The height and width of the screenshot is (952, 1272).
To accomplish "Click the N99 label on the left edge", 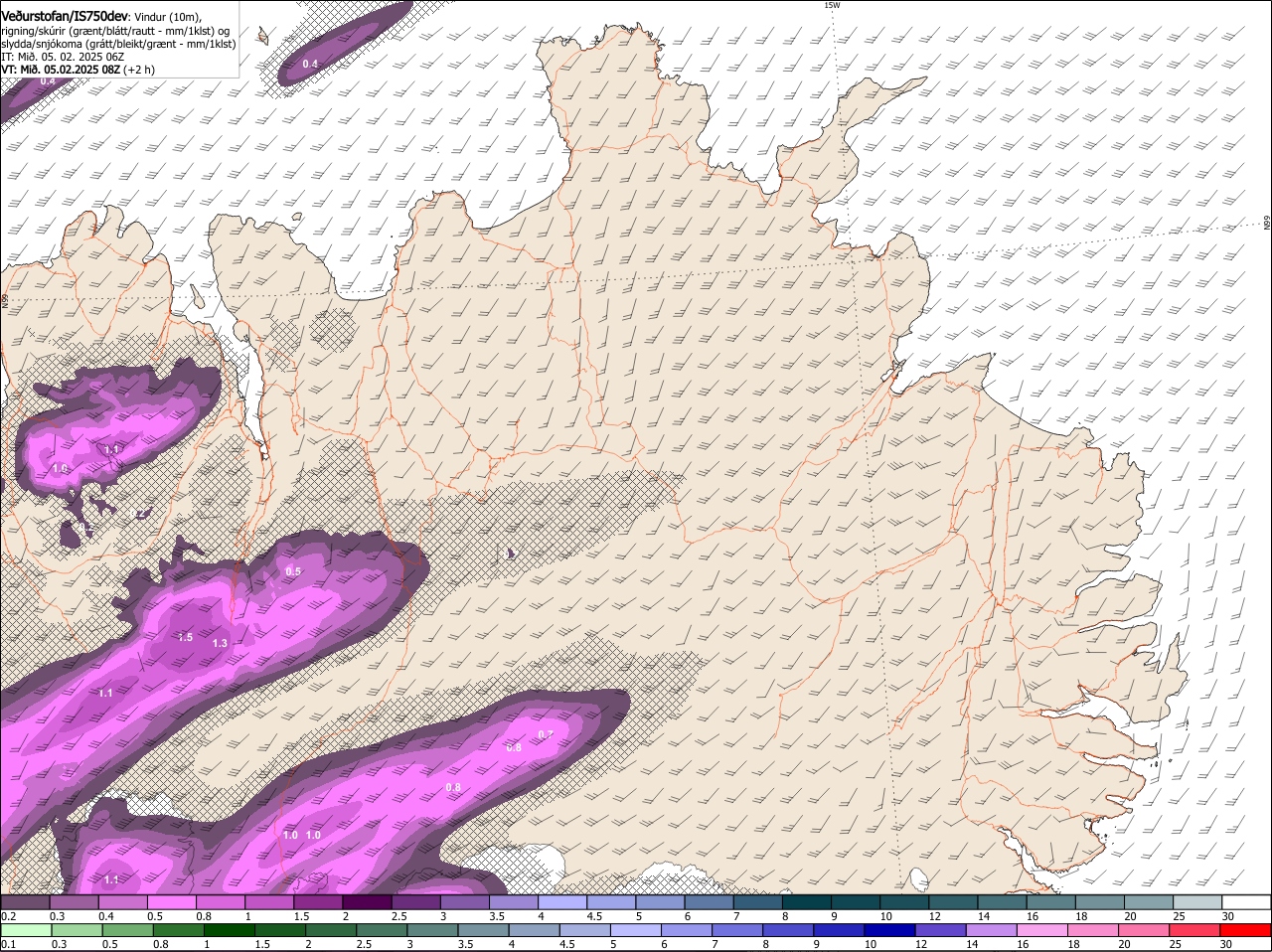I will coord(5,299).
